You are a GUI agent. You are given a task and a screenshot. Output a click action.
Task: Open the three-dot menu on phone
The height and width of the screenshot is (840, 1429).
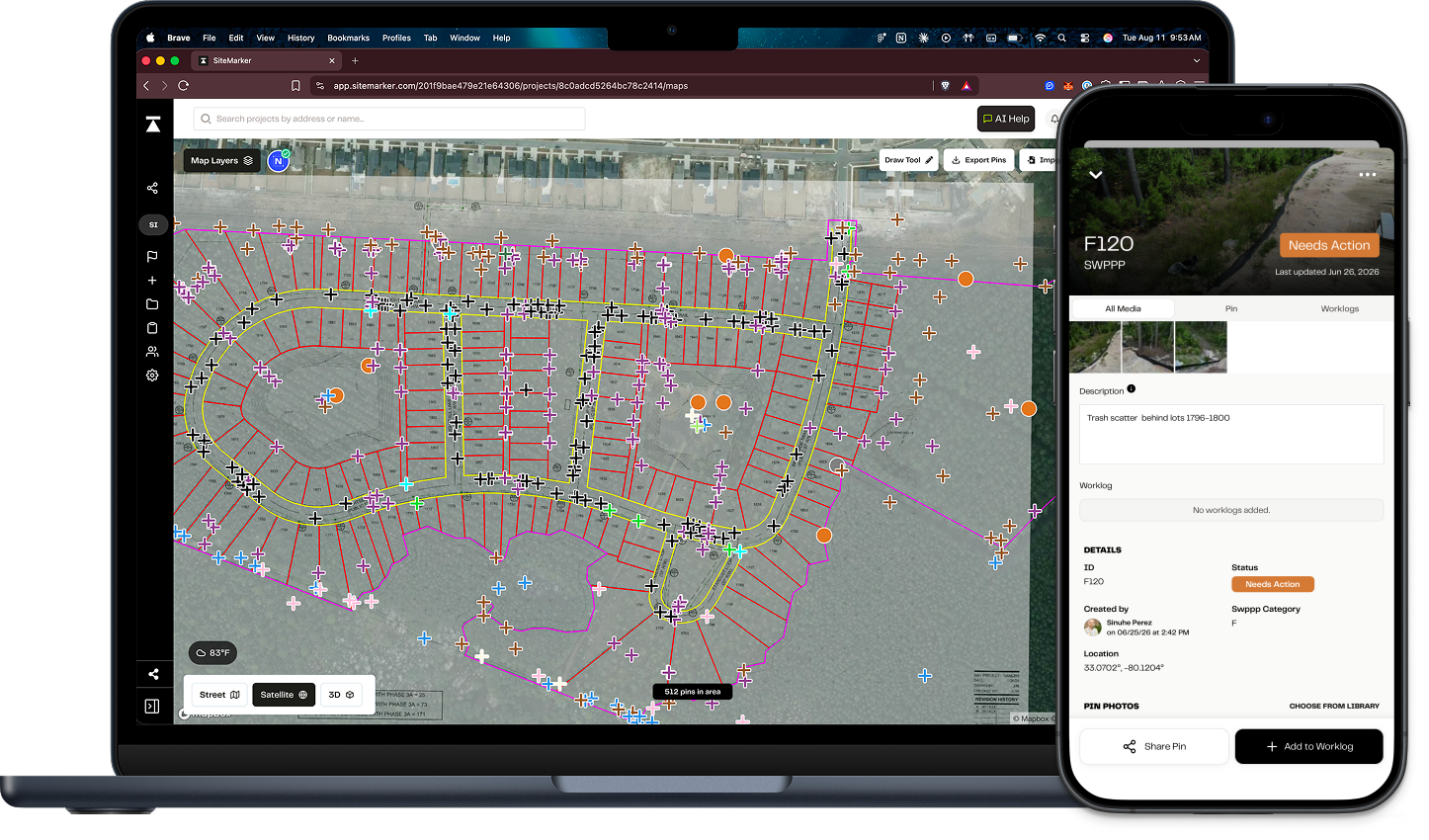pyautogui.click(x=1368, y=175)
